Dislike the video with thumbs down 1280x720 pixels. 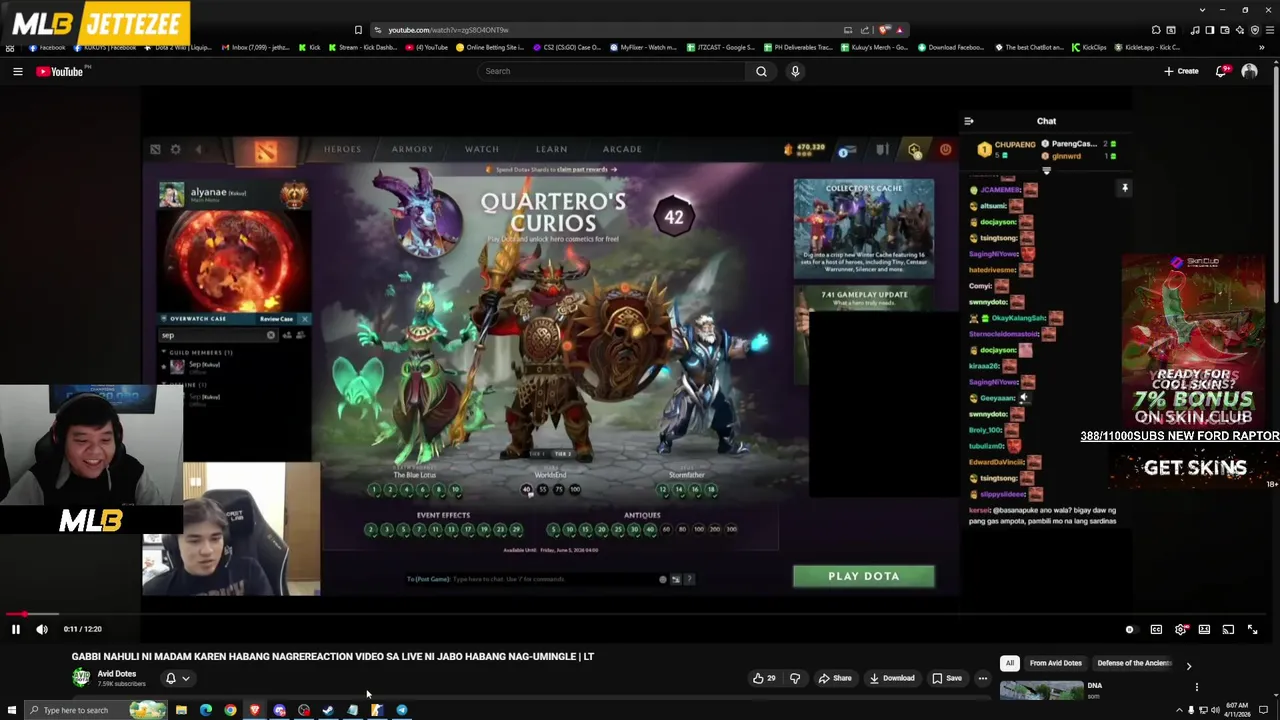coord(795,678)
